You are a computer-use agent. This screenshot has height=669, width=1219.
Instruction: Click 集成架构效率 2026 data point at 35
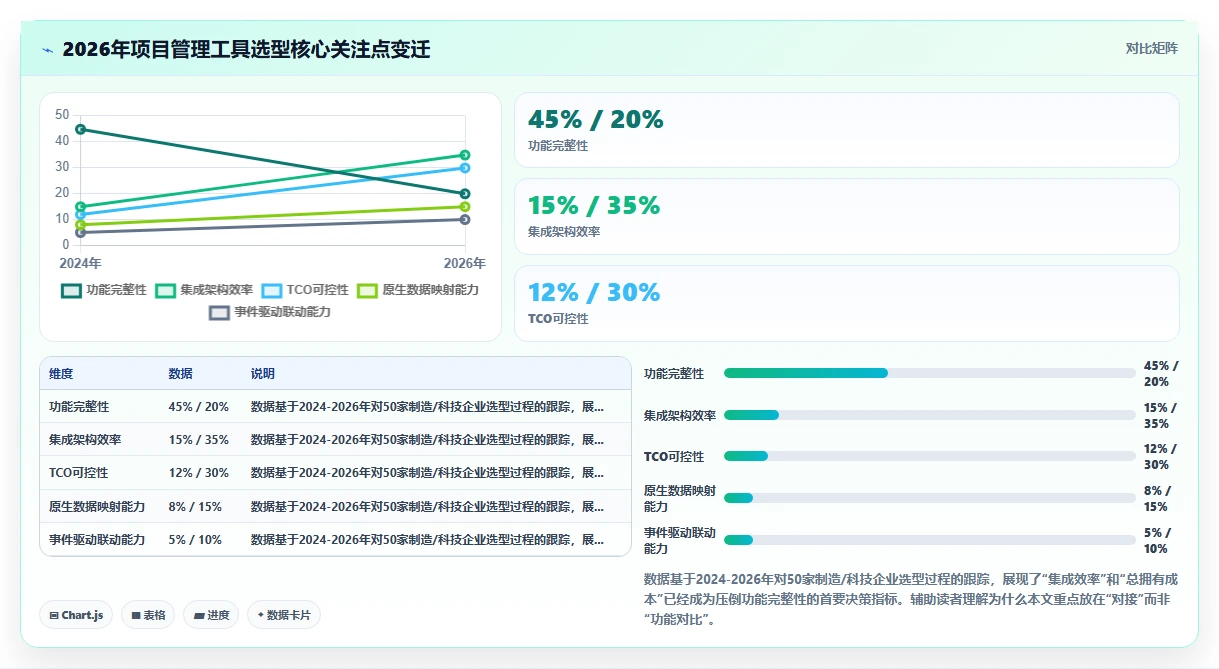465,155
